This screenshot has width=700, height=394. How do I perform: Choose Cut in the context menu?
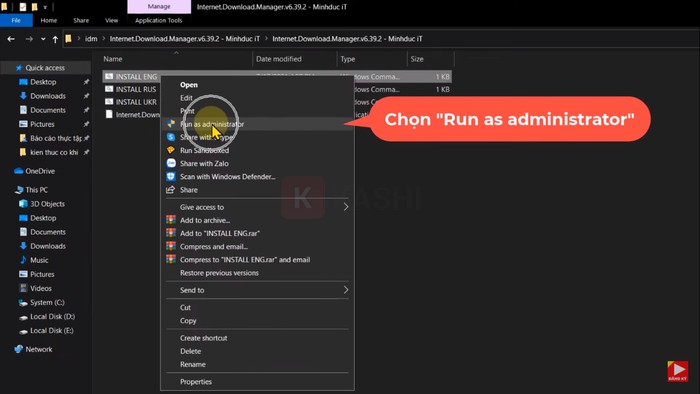tap(185, 307)
